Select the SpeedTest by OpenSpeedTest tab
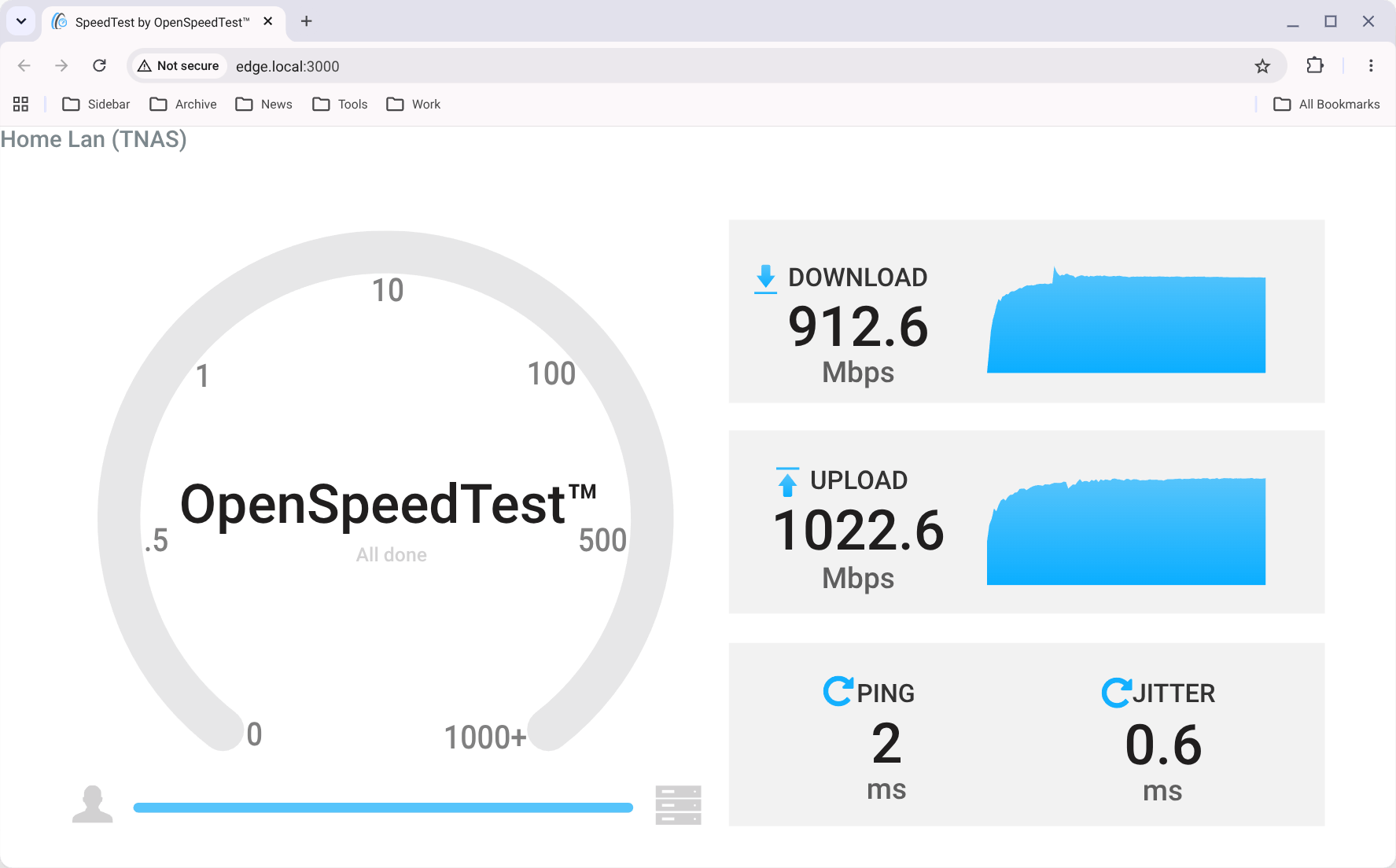The image size is (1396, 868). point(164,22)
